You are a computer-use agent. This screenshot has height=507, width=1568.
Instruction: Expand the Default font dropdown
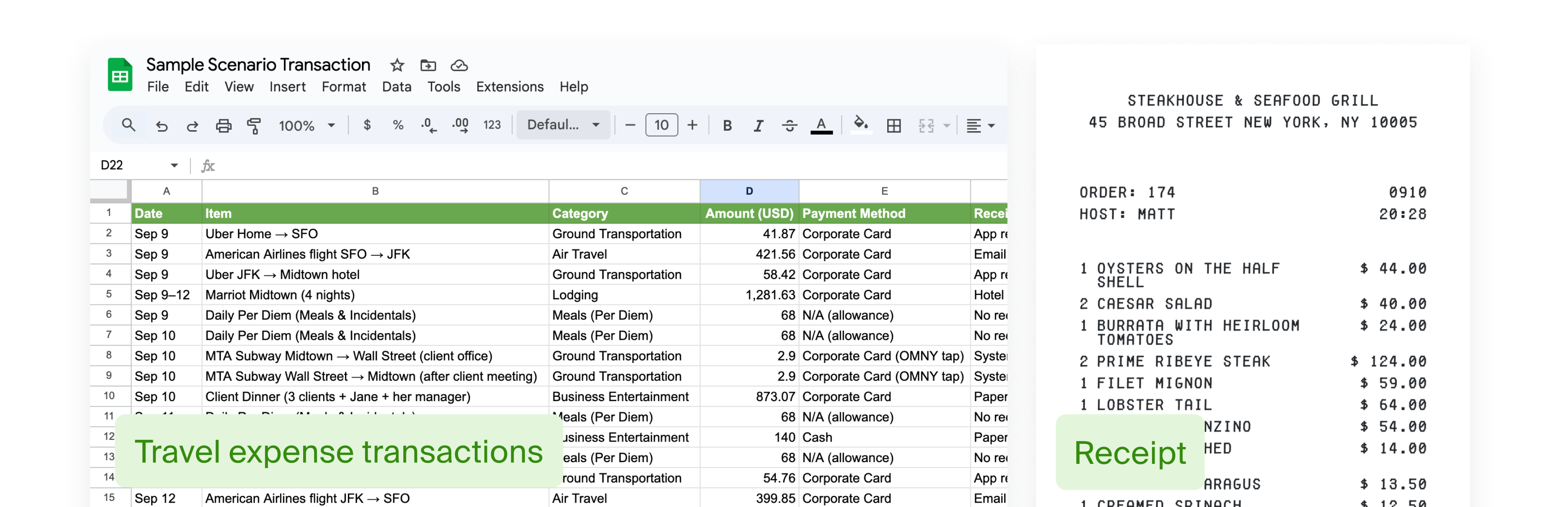coord(563,125)
